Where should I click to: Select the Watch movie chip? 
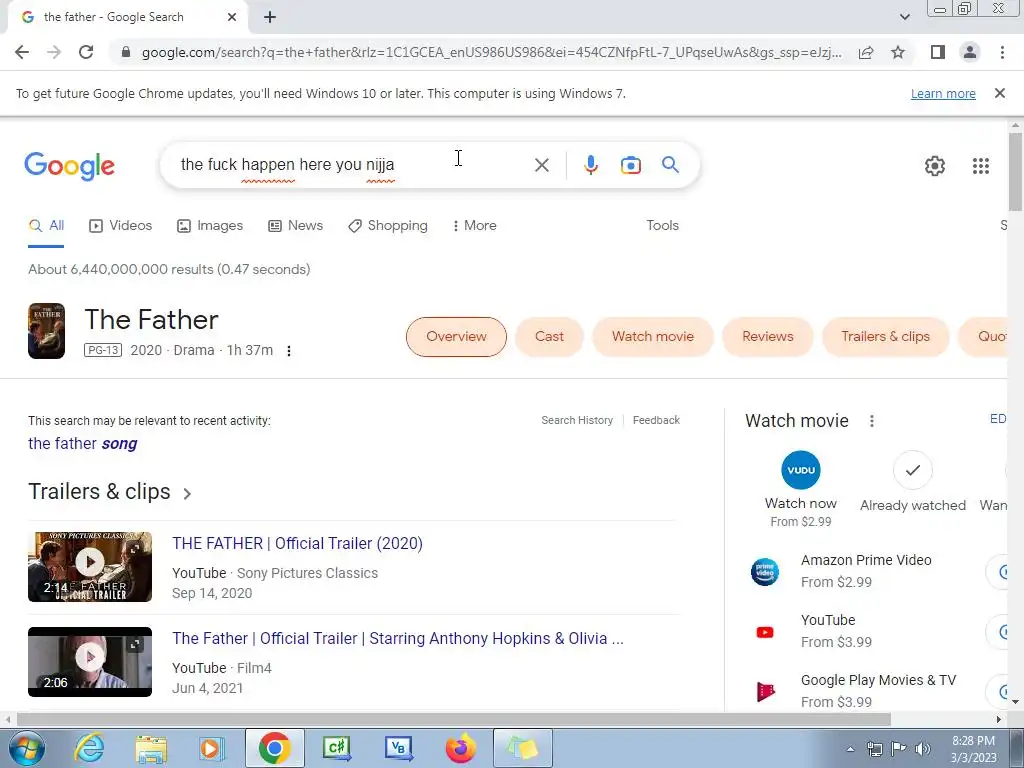pos(652,337)
